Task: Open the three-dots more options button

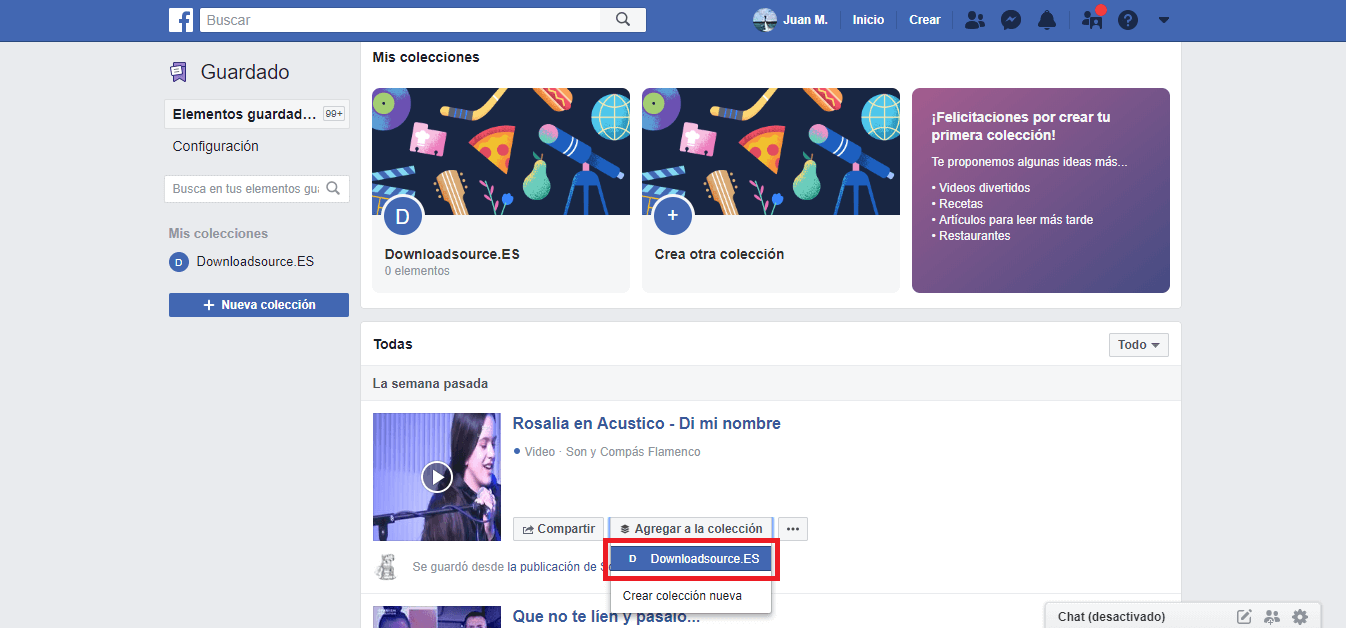Action: (x=793, y=529)
